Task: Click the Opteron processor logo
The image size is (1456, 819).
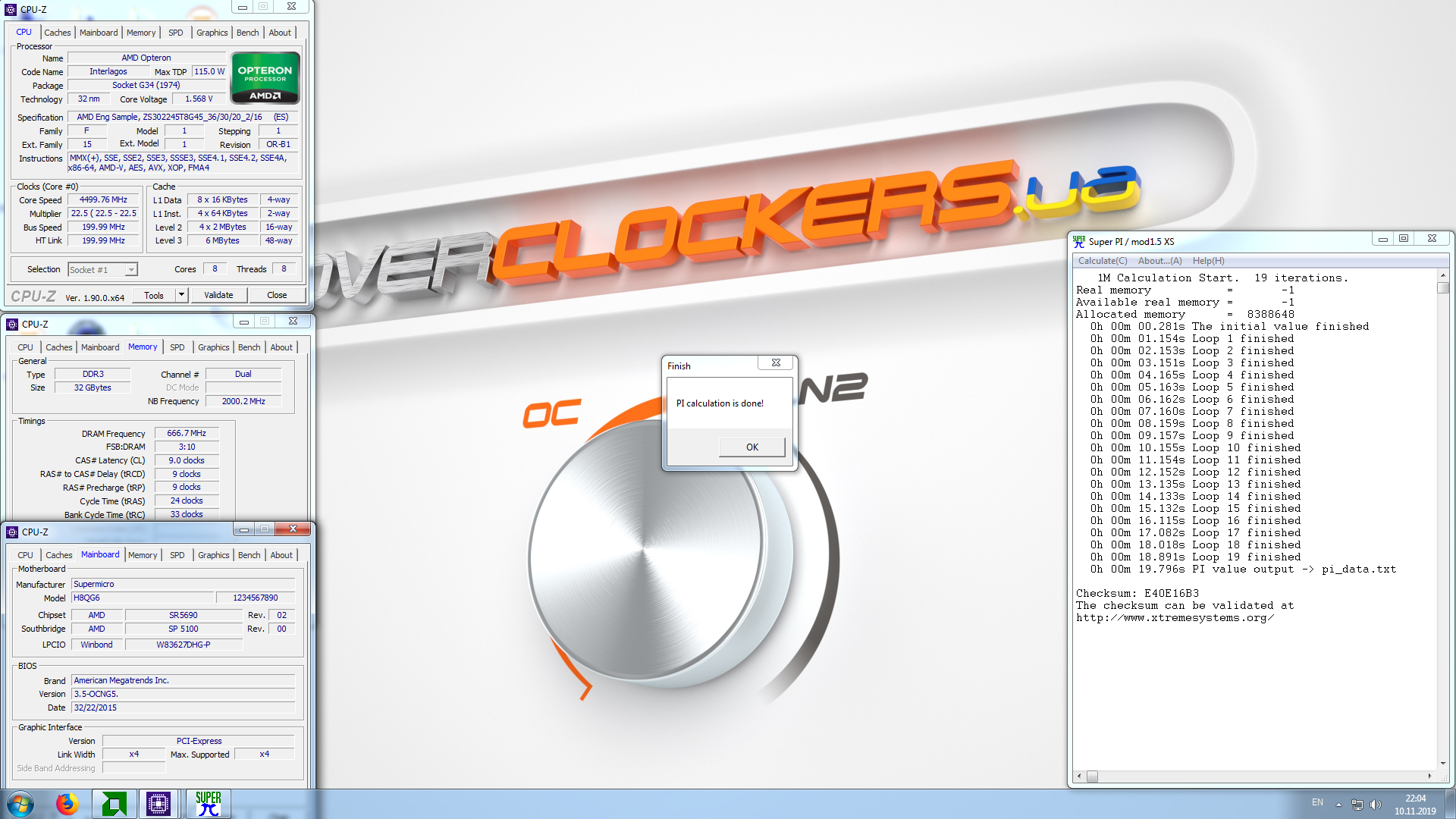Action: [x=265, y=77]
